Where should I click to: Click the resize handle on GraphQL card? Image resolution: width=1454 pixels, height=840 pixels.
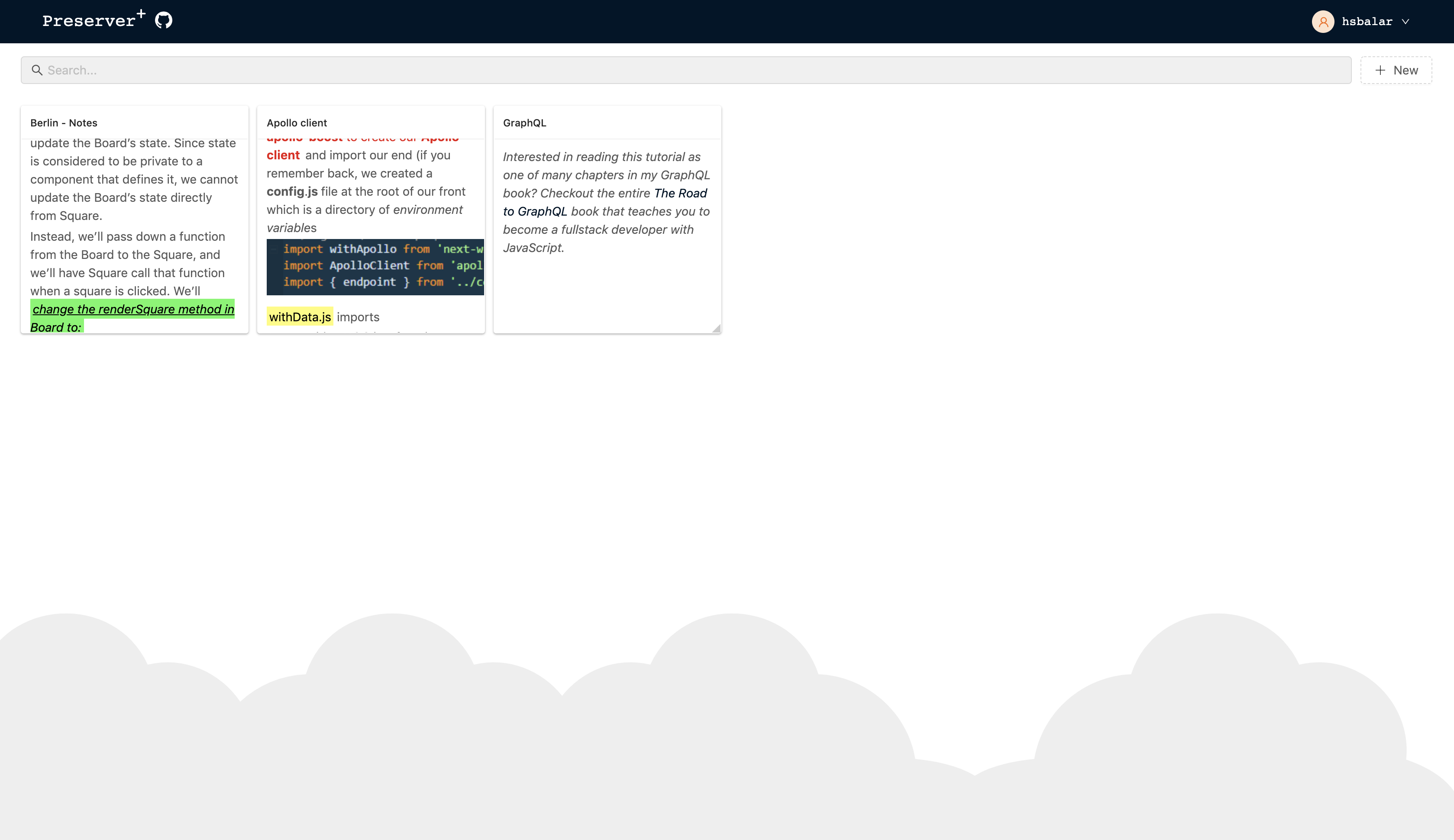click(x=716, y=328)
